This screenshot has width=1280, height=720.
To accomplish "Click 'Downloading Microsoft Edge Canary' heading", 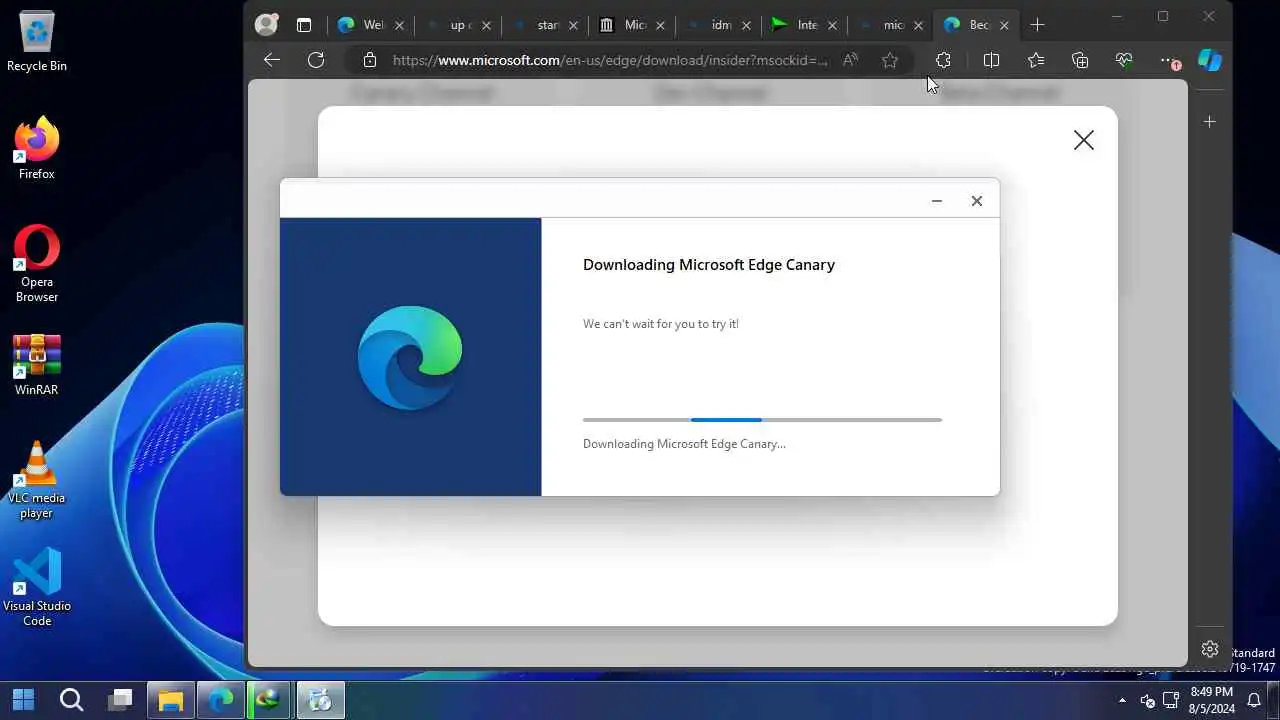I will [709, 265].
